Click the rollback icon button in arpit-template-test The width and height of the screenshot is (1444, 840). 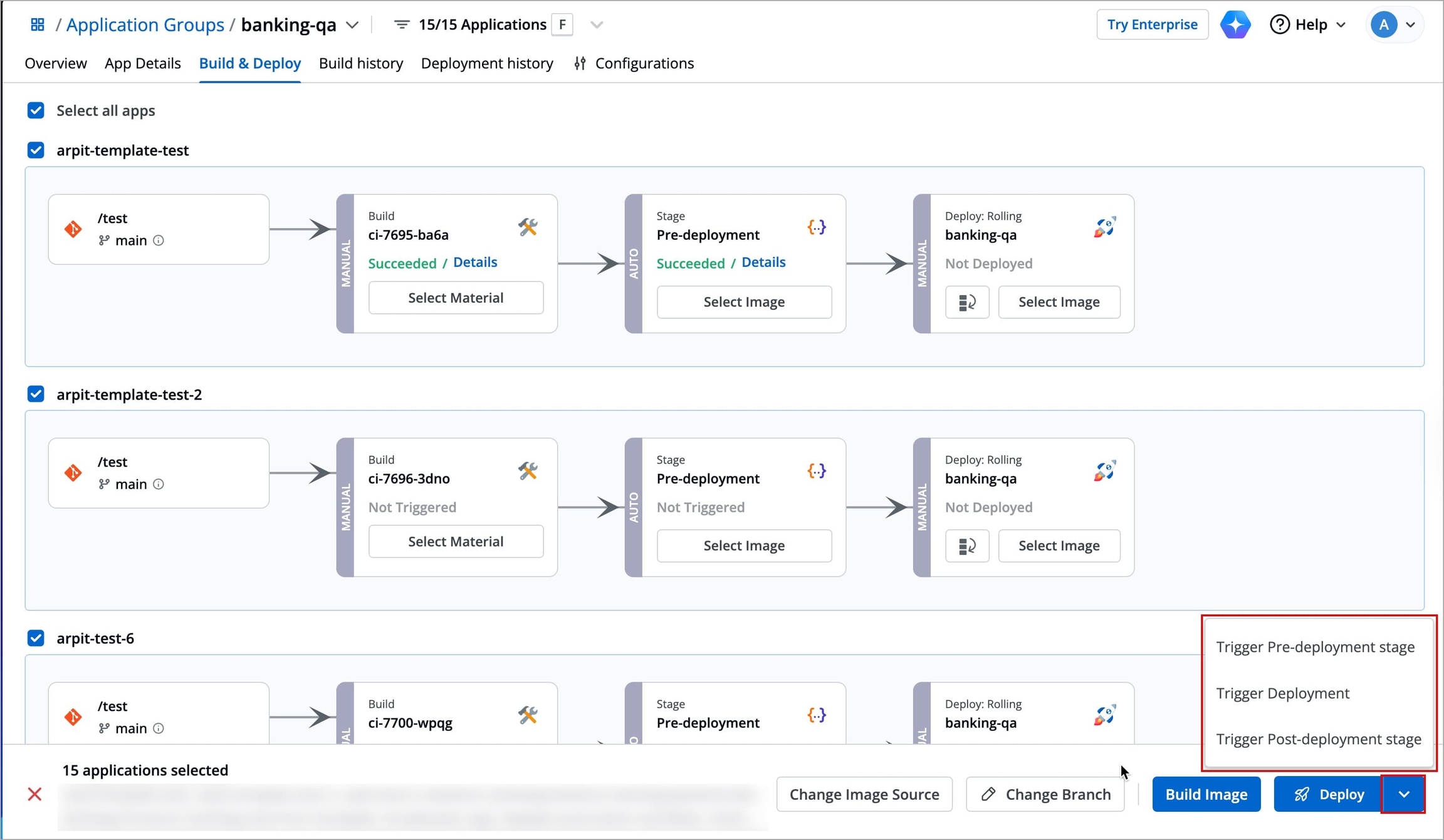tap(966, 302)
